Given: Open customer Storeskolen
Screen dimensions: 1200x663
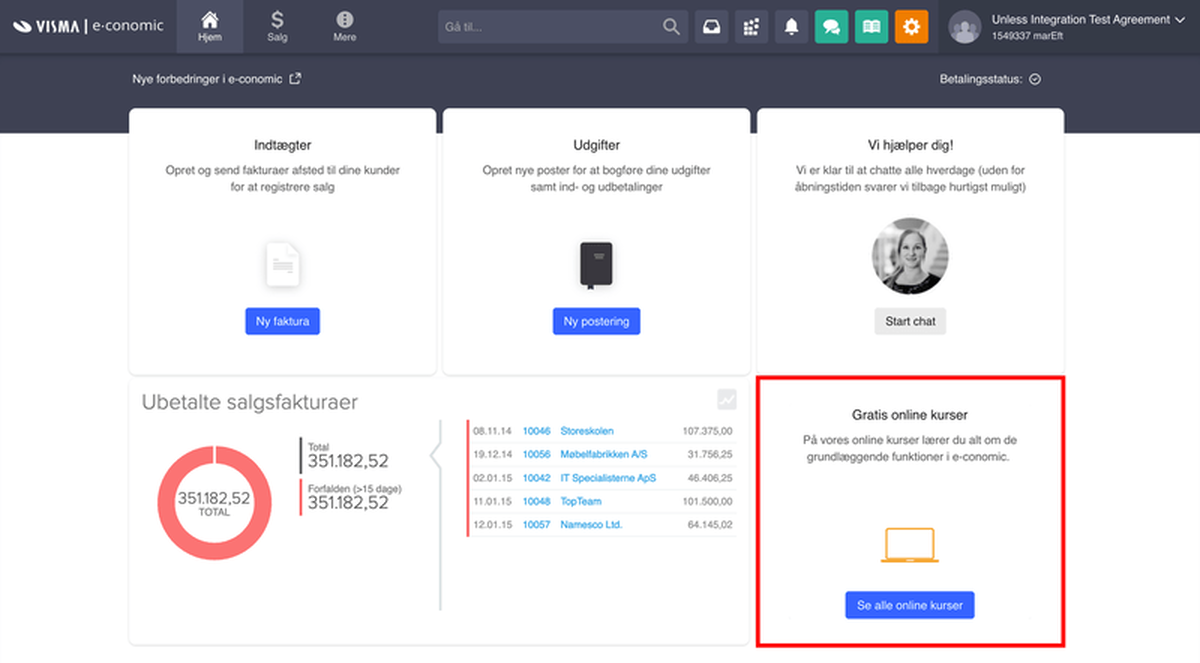Looking at the screenshot, I should click(587, 431).
